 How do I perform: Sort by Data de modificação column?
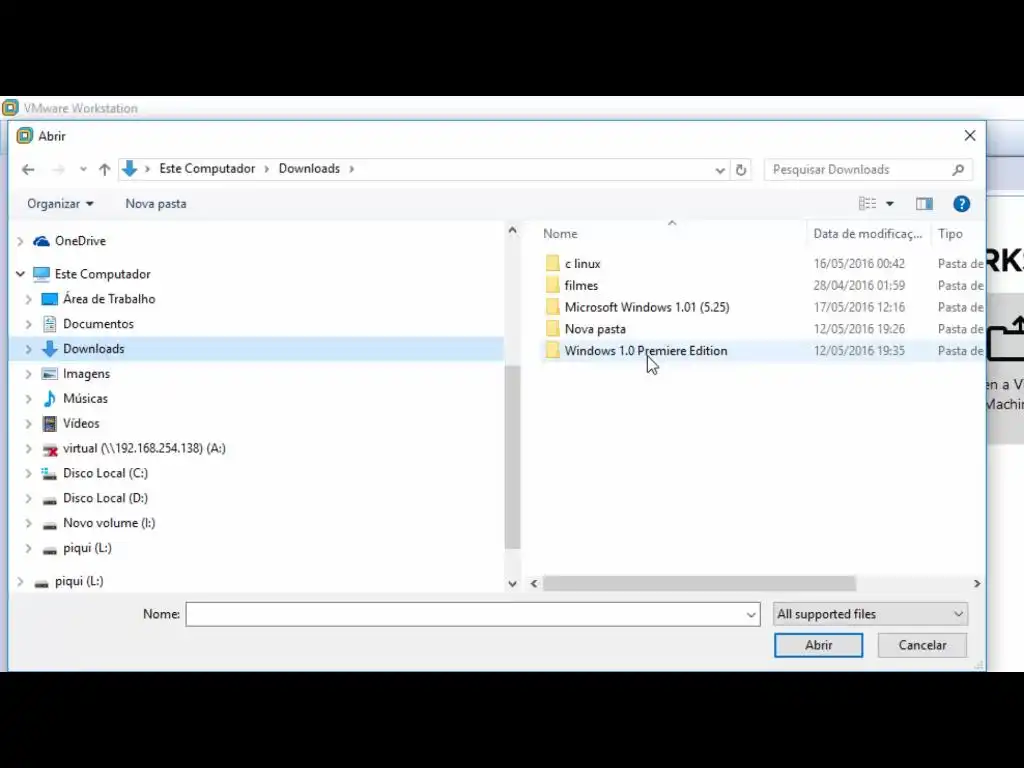pos(868,234)
